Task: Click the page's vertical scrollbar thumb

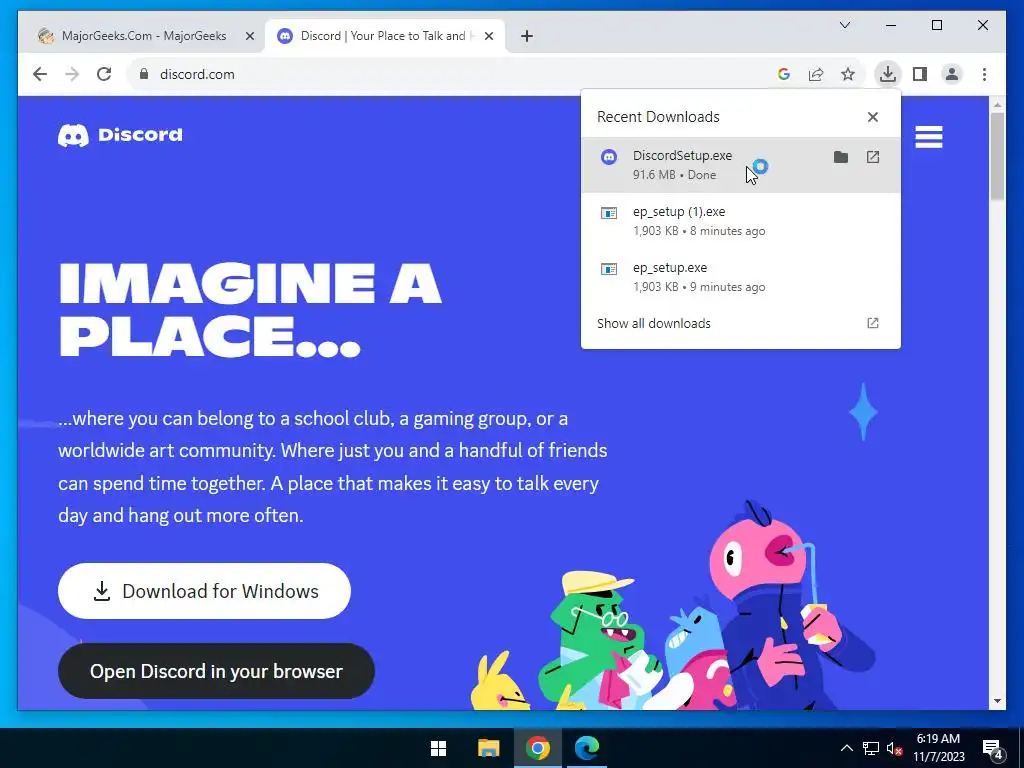Action: click(997, 157)
